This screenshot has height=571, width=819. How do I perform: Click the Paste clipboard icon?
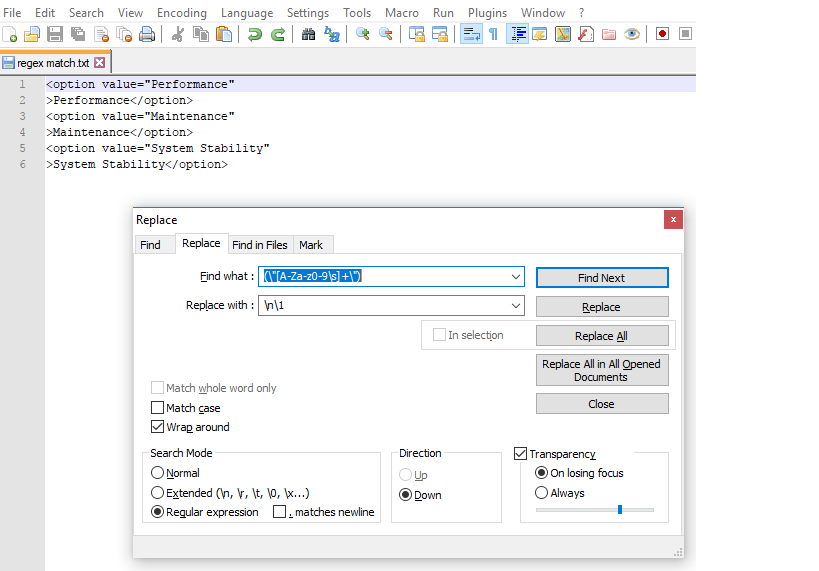[x=224, y=34]
